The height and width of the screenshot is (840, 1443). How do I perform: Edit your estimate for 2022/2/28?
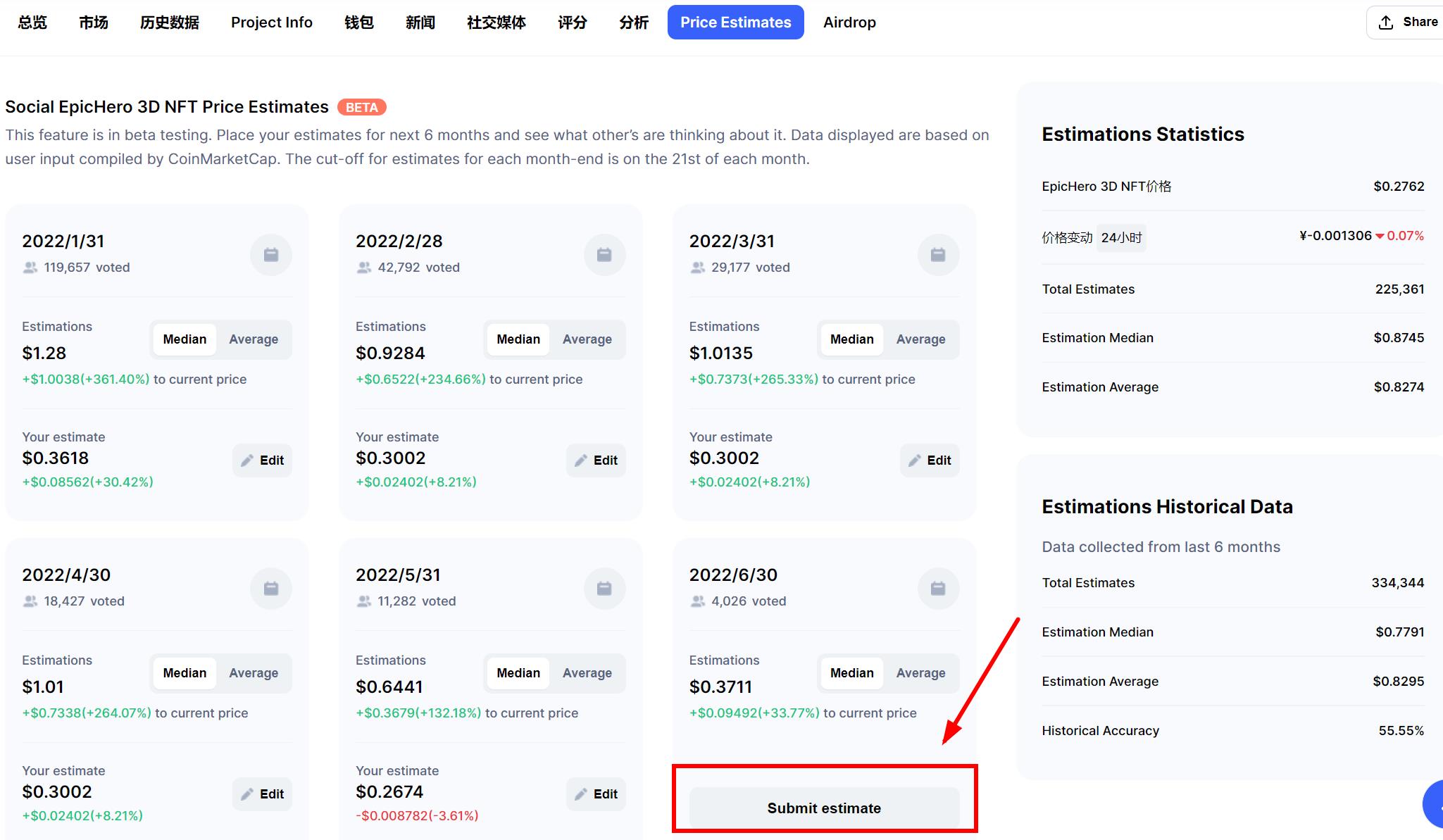click(596, 460)
